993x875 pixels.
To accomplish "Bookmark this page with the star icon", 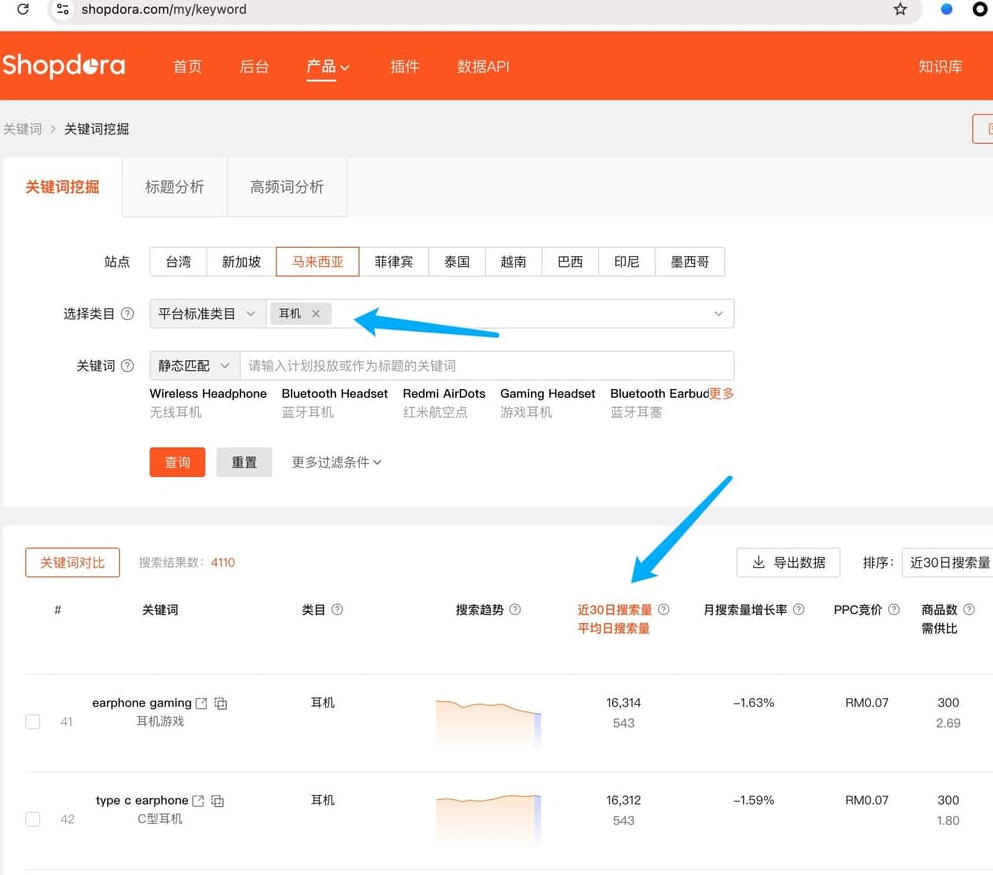I will click(x=900, y=9).
